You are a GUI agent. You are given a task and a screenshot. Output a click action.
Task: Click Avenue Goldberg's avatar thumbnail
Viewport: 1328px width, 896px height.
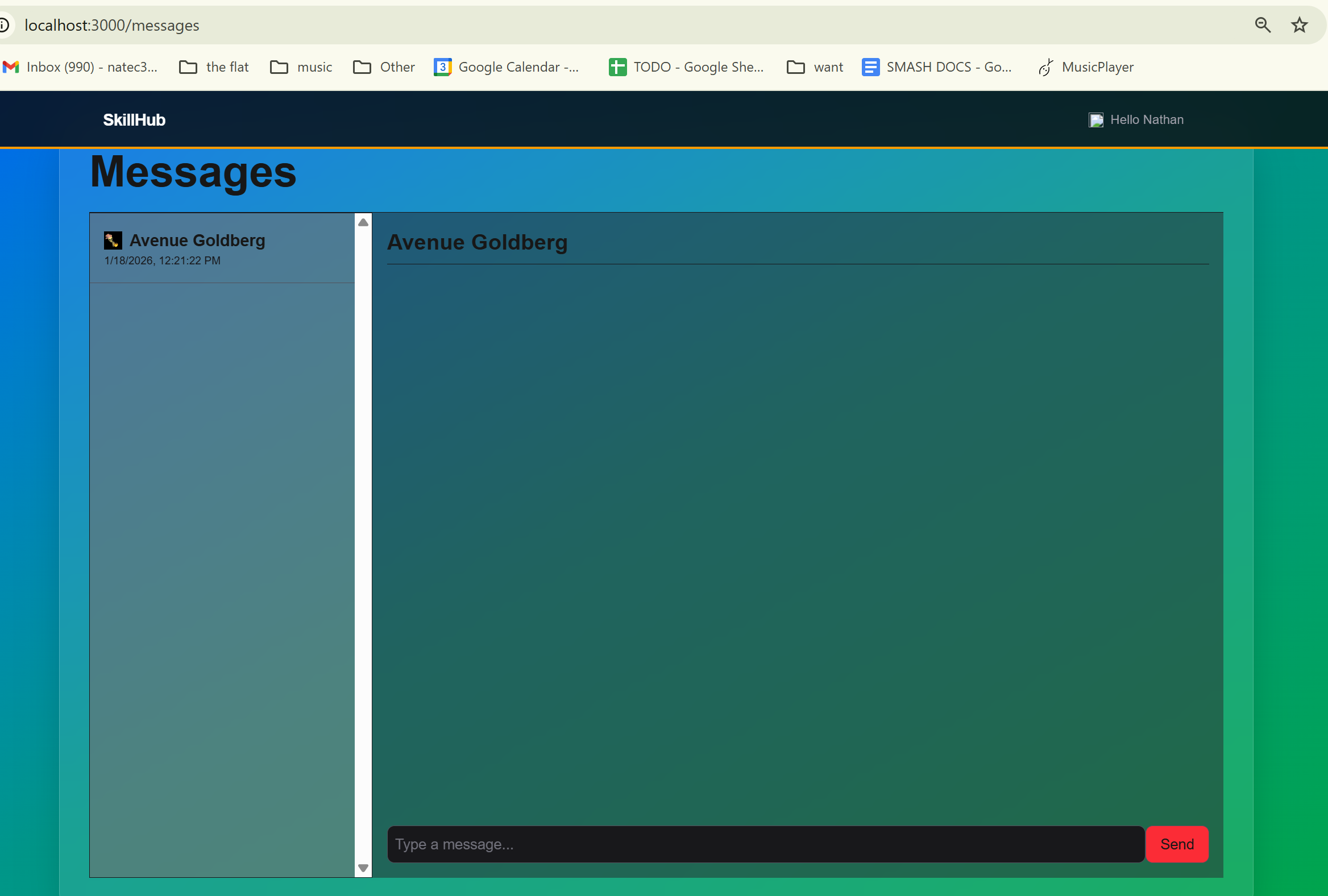click(113, 240)
